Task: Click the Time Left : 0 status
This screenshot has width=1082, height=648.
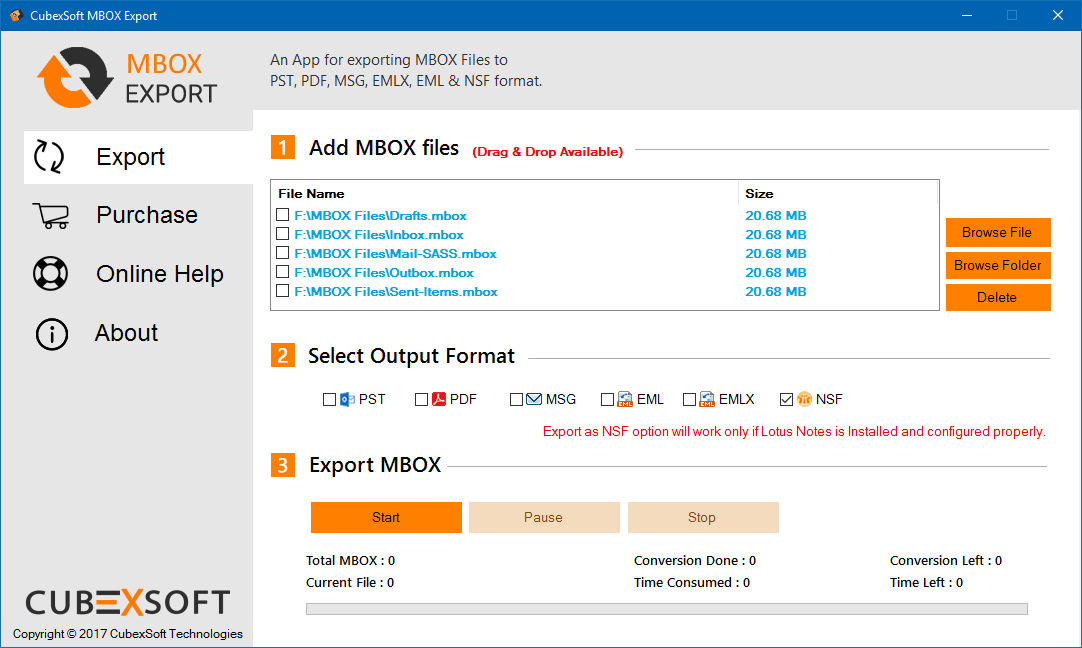Action: pos(926,582)
